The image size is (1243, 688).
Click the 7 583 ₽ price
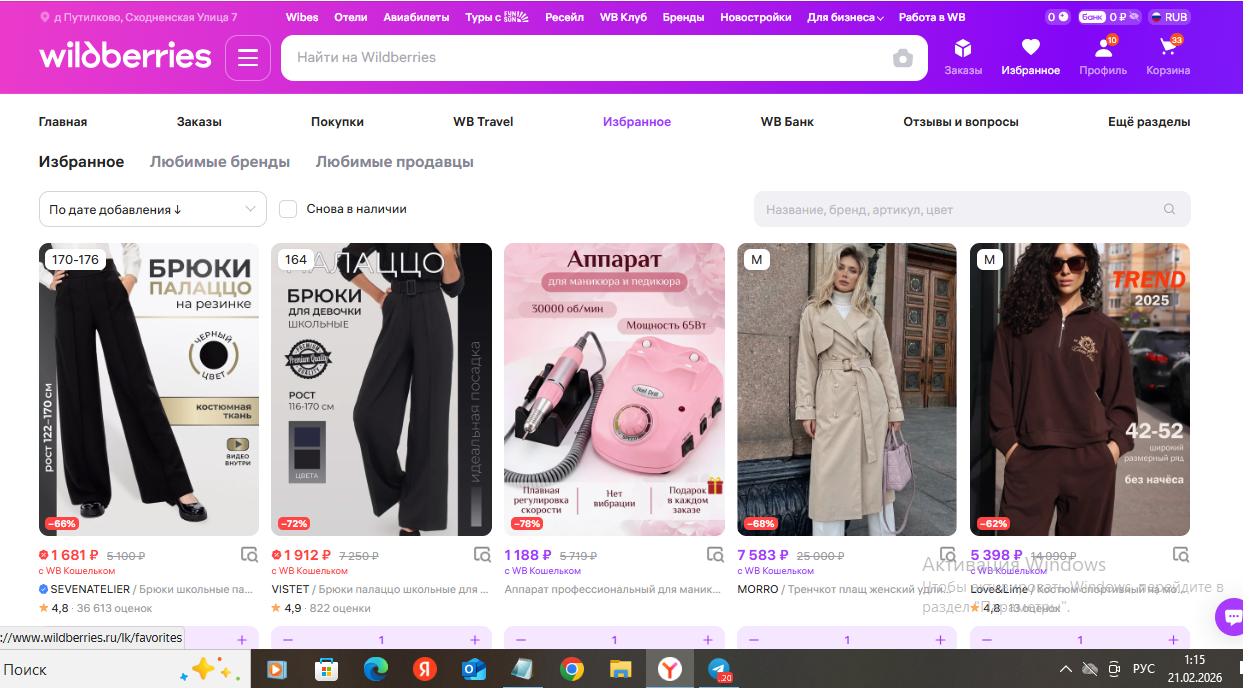pyautogui.click(x=763, y=555)
